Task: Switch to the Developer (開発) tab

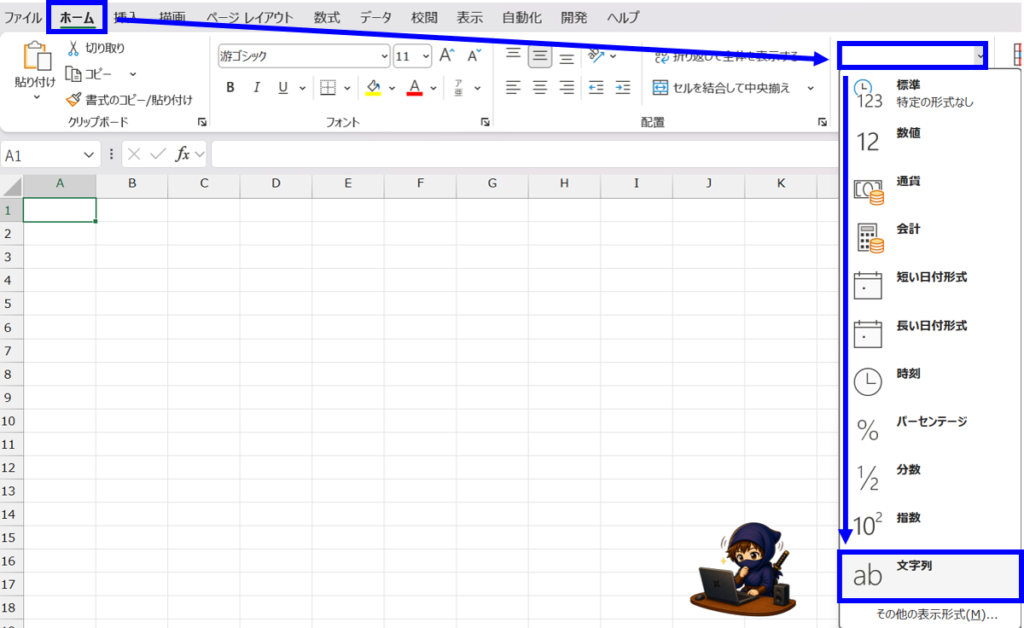Action: coord(574,18)
